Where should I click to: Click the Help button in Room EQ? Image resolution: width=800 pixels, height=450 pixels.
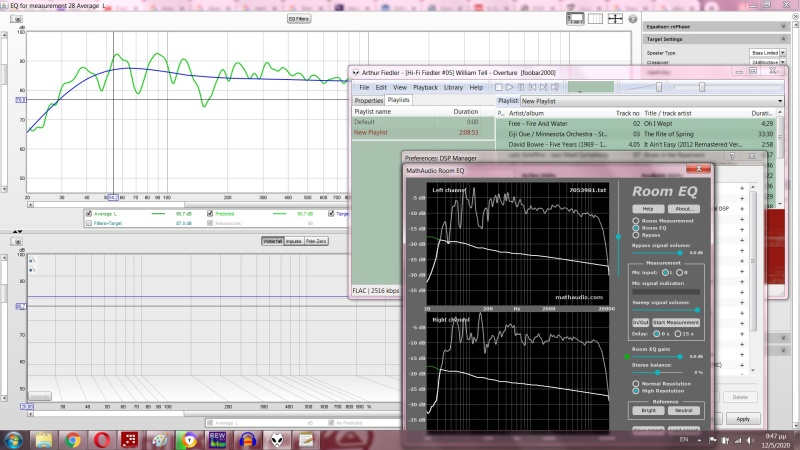click(648, 209)
